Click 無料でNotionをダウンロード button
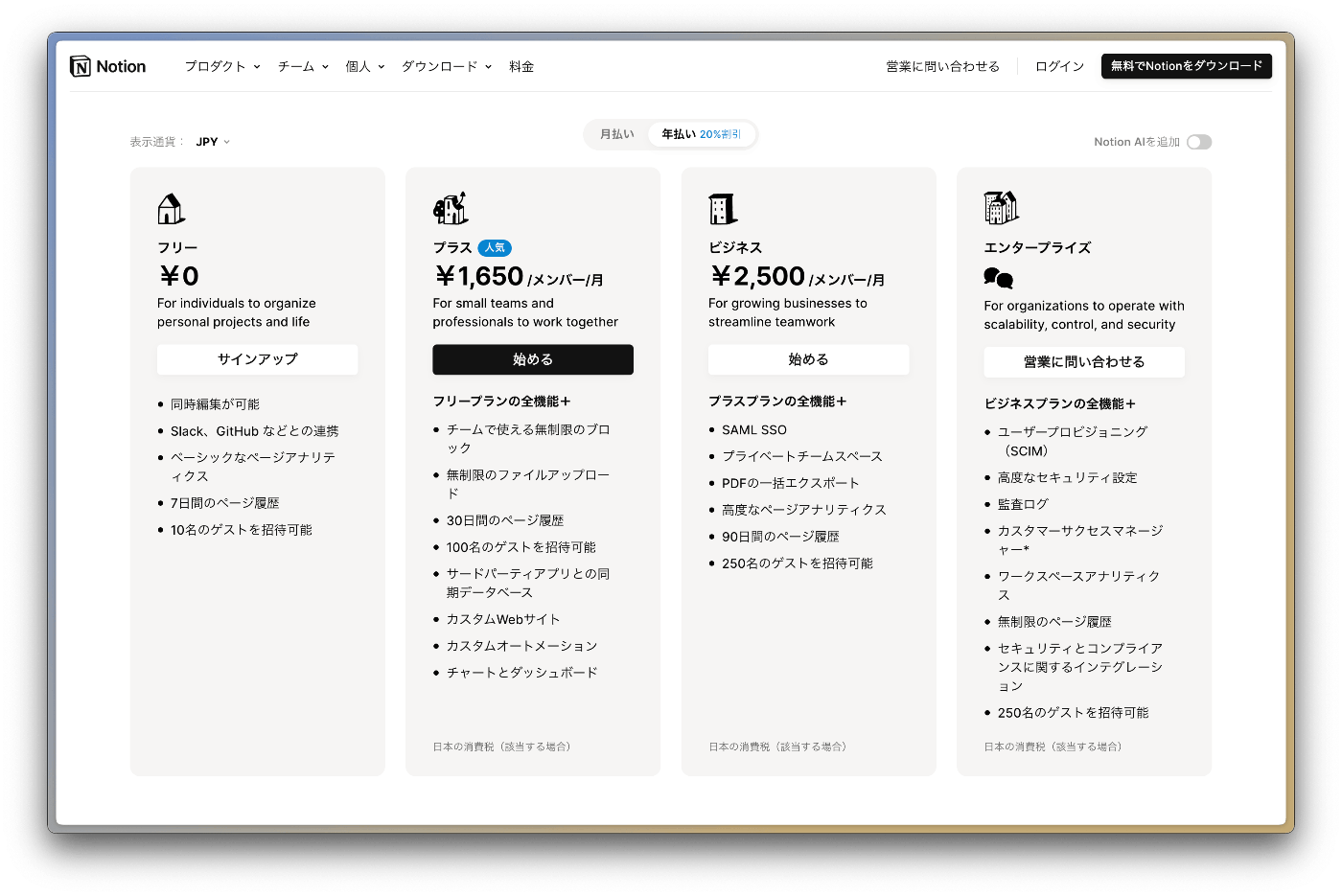Viewport: 1342px width, 896px height. click(x=1187, y=66)
